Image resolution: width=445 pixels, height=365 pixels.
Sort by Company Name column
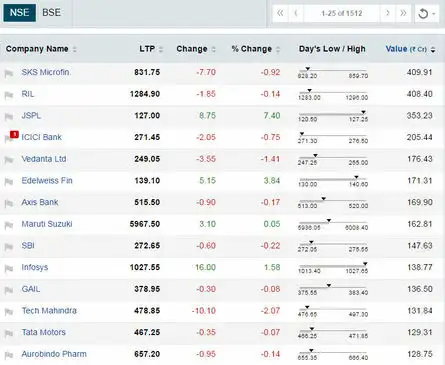click(x=41, y=49)
